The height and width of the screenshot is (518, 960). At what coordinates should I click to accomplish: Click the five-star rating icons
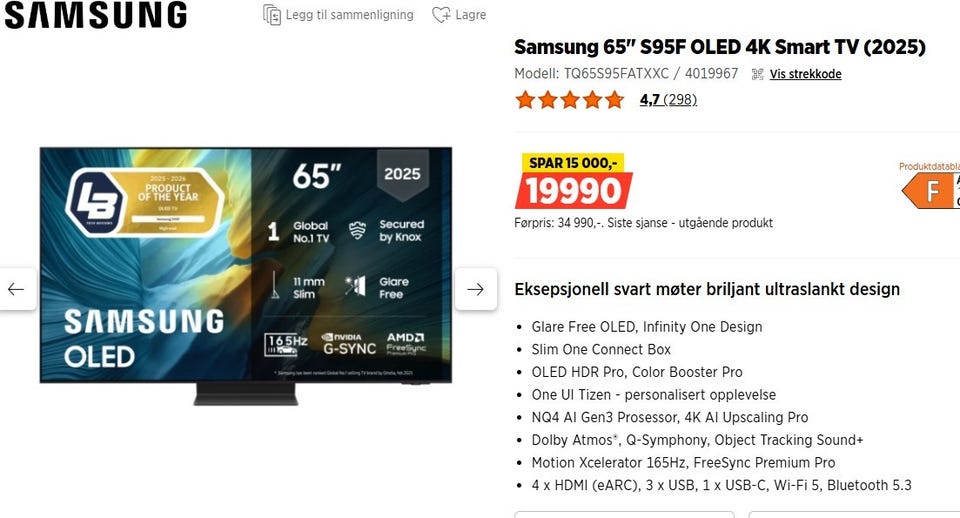pos(569,100)
